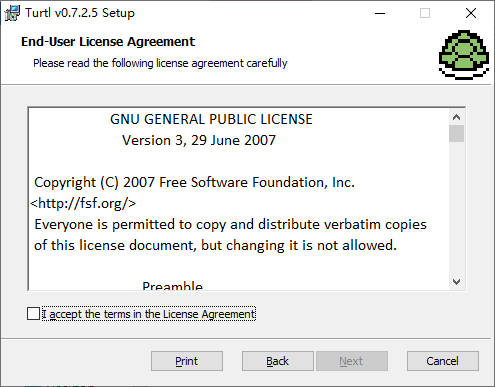Image resolution: width=495 pixels, height=387 pixels.
Task: Click the "End-User License Agreement" heading
Action: pos(108,42)
